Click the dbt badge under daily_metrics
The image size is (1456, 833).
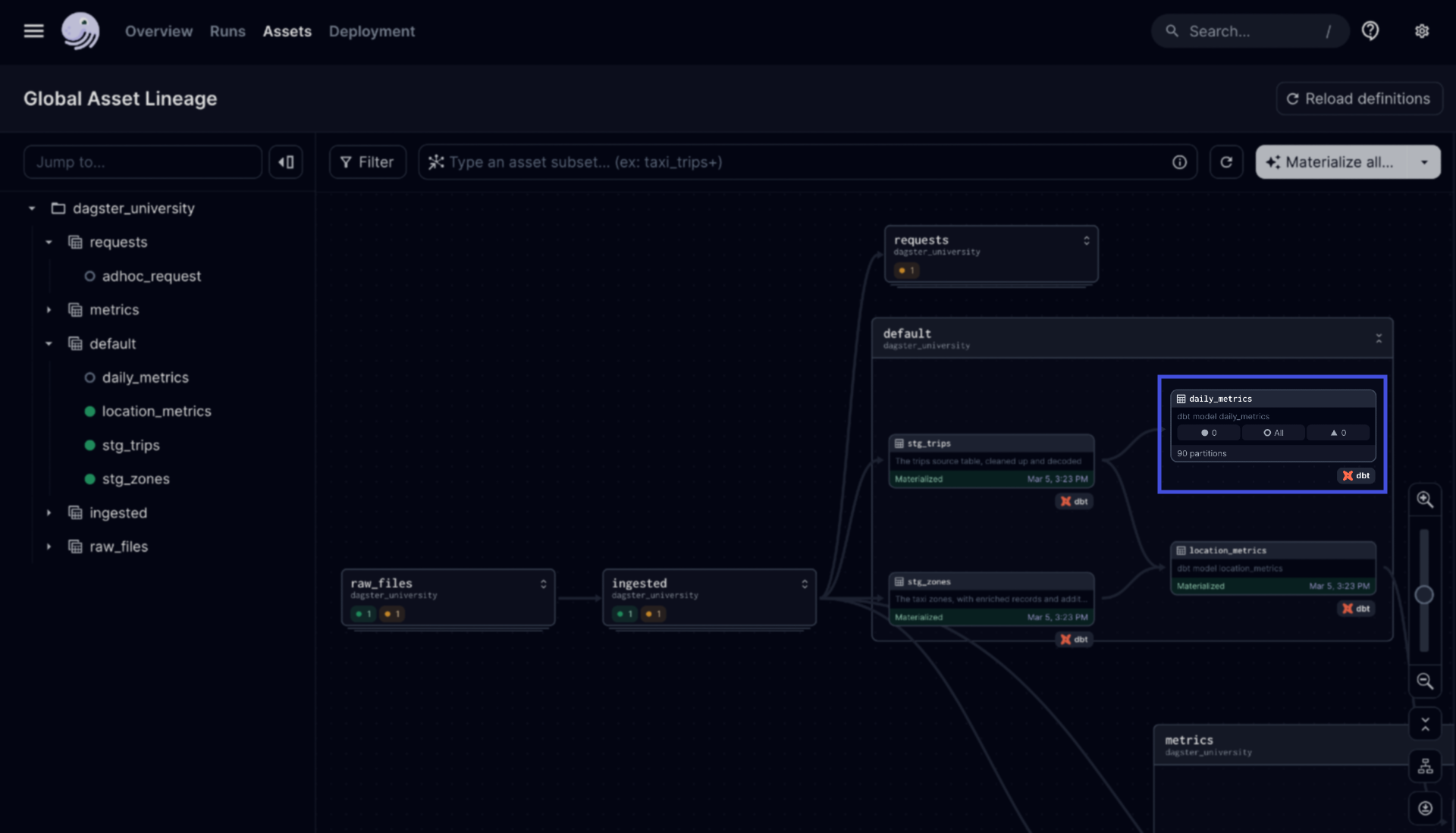pyautogui.click(x=1356, y=476)
